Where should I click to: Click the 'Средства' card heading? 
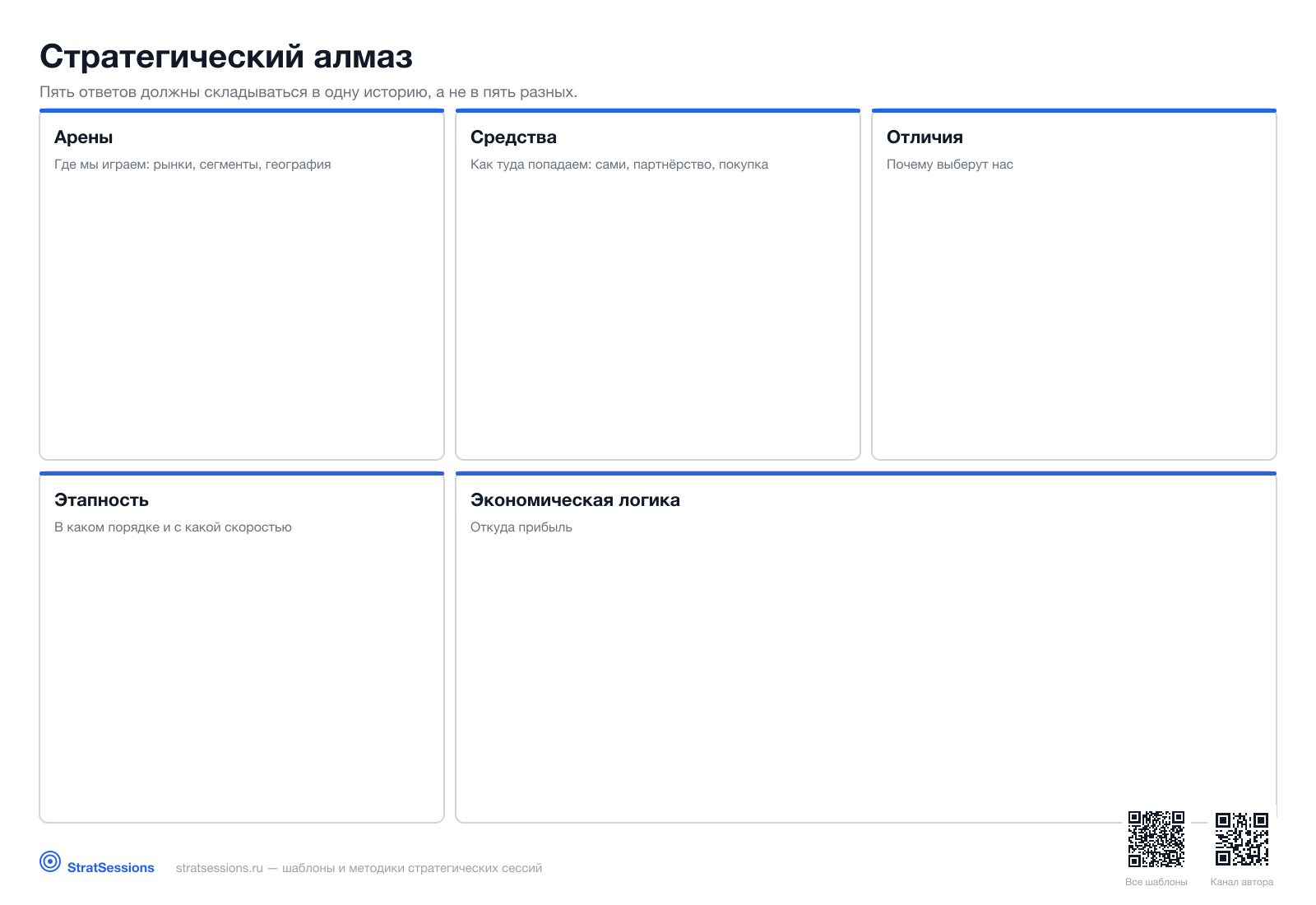(x=513, y=137)
